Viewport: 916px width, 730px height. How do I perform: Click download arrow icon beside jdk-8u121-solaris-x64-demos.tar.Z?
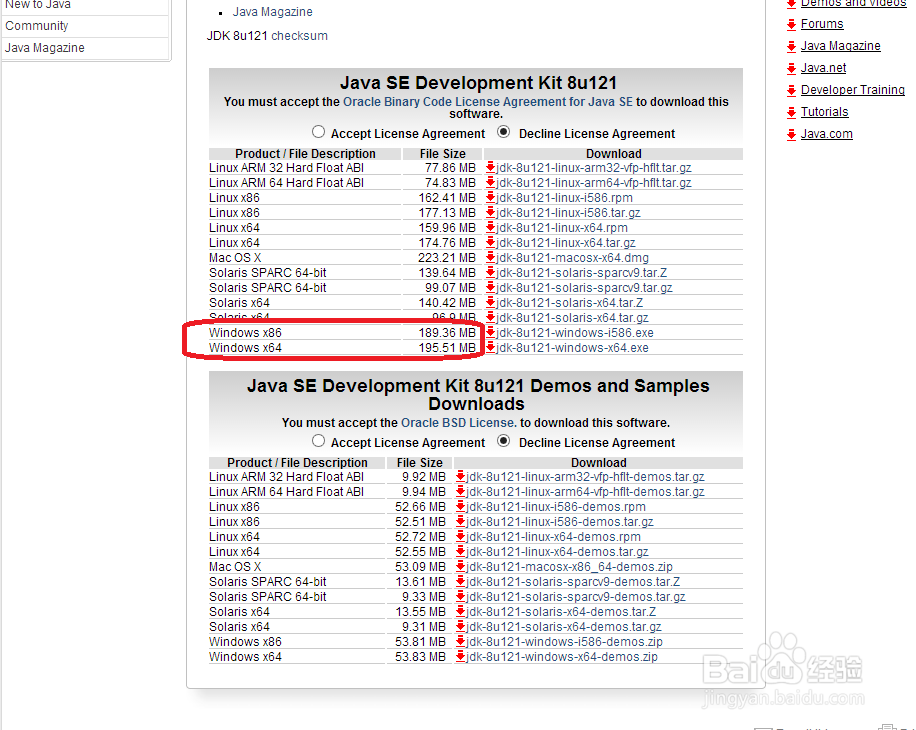click(x=460, y=611)
